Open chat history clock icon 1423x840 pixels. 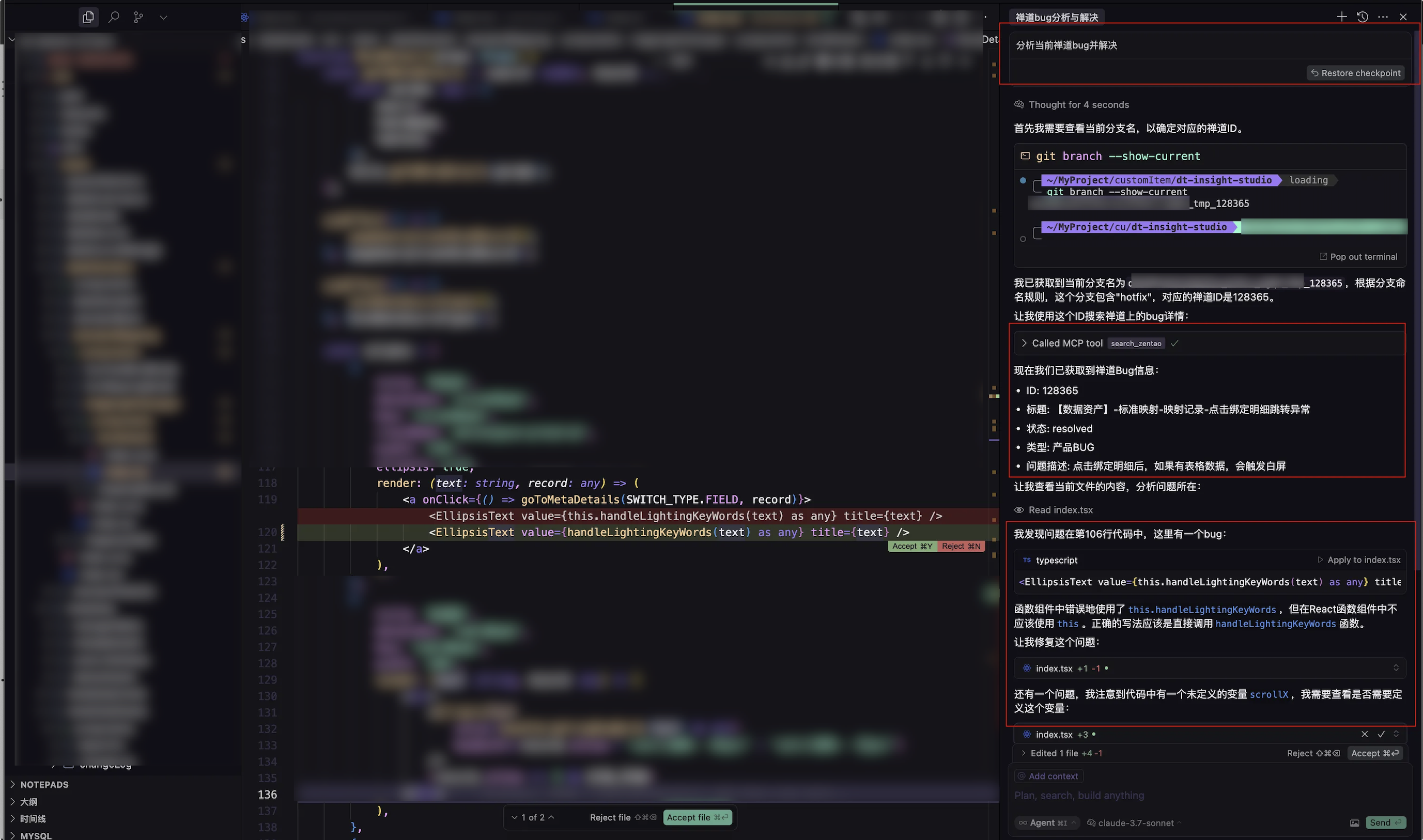coord(1363,17)
